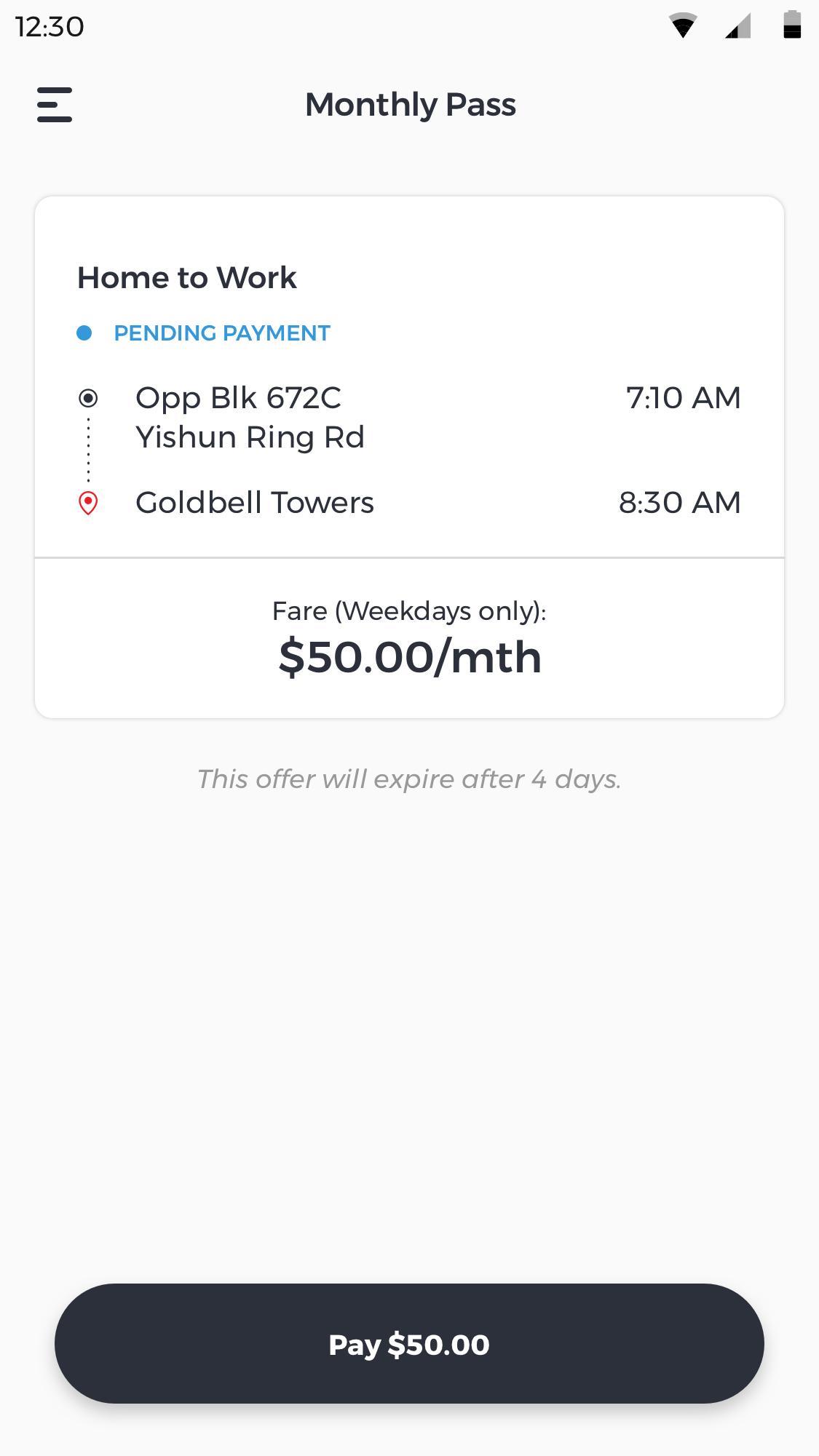Tap the 12:30 status bar clock
Viewport: 819px width, 1456px height.
pyautogui.click(x=50, y=27)
